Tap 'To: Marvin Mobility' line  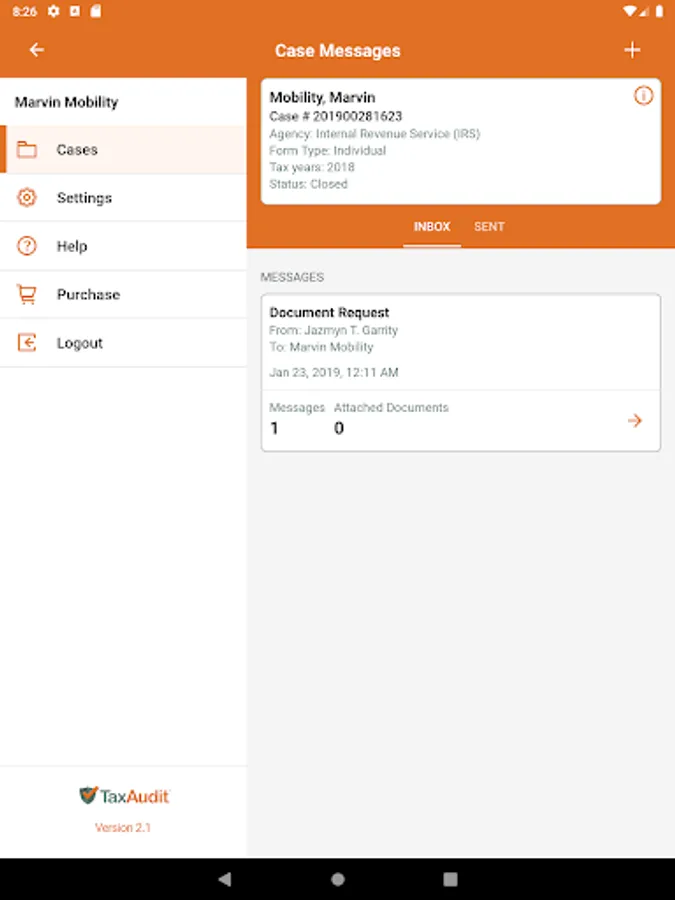pos(321,347)
